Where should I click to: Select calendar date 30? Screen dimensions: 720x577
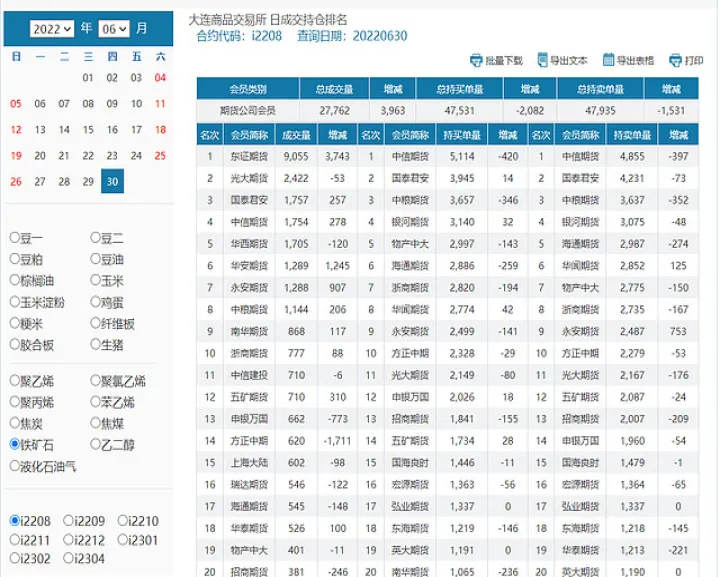(x=112, y=181)
